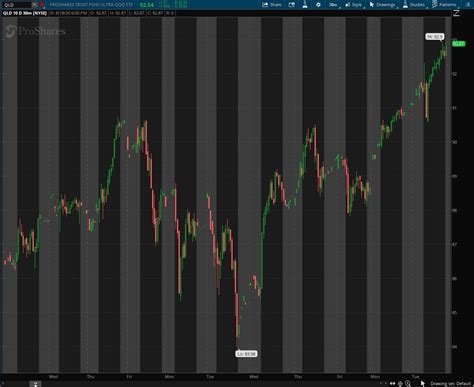Open the Drawing set: Default selector
This screenshot has width=474, height=387.
coord(450,384)
